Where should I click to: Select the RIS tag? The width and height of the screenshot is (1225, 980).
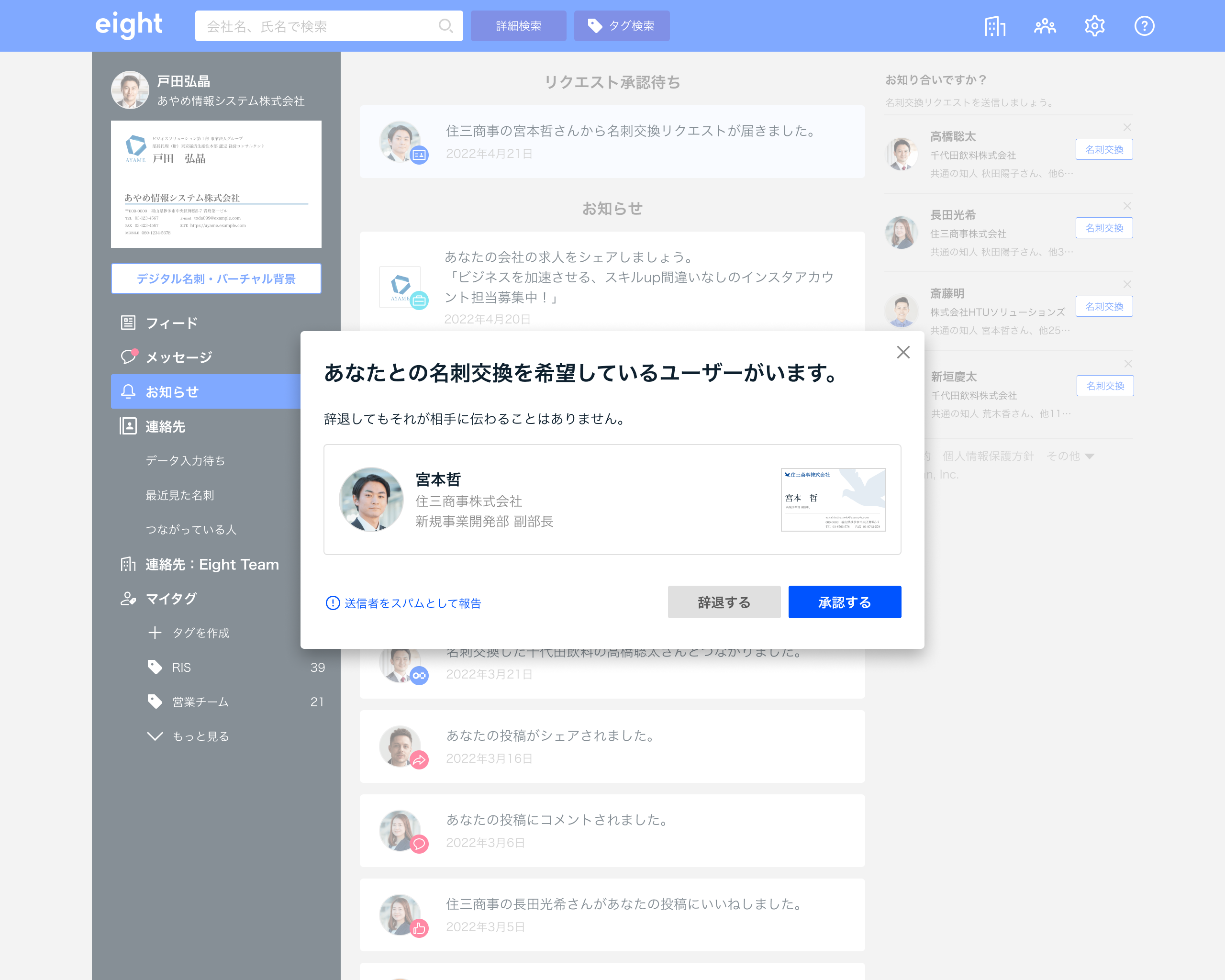click(181, 668)
